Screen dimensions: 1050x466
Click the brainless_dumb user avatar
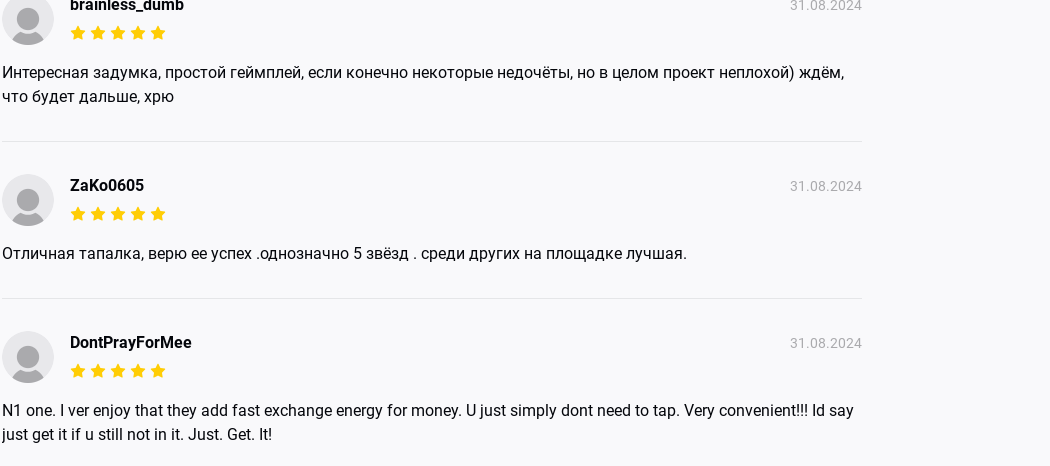tap(28, 20)
